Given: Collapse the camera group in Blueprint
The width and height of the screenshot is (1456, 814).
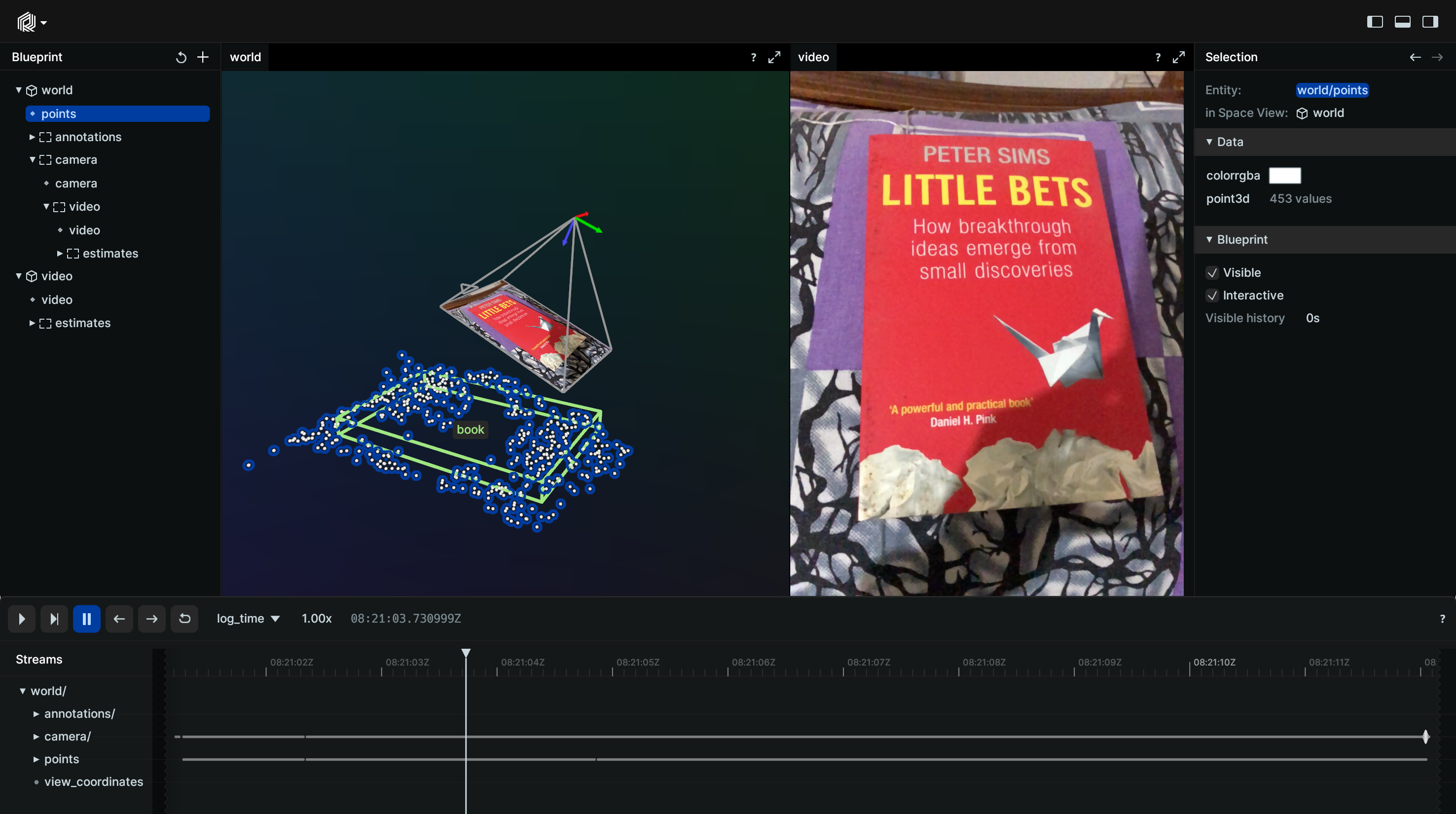Looking at the screenshot, I should click(32, 160).
